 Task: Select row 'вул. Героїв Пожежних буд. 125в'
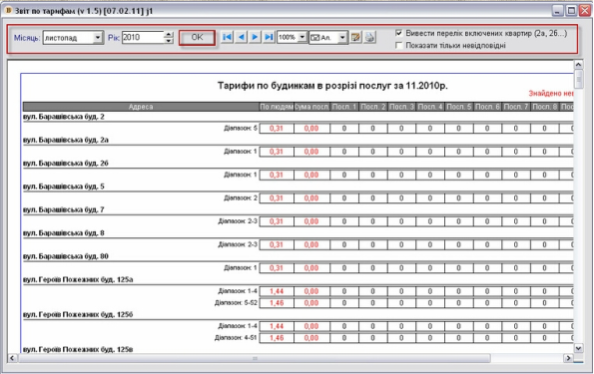pos(78,349)
